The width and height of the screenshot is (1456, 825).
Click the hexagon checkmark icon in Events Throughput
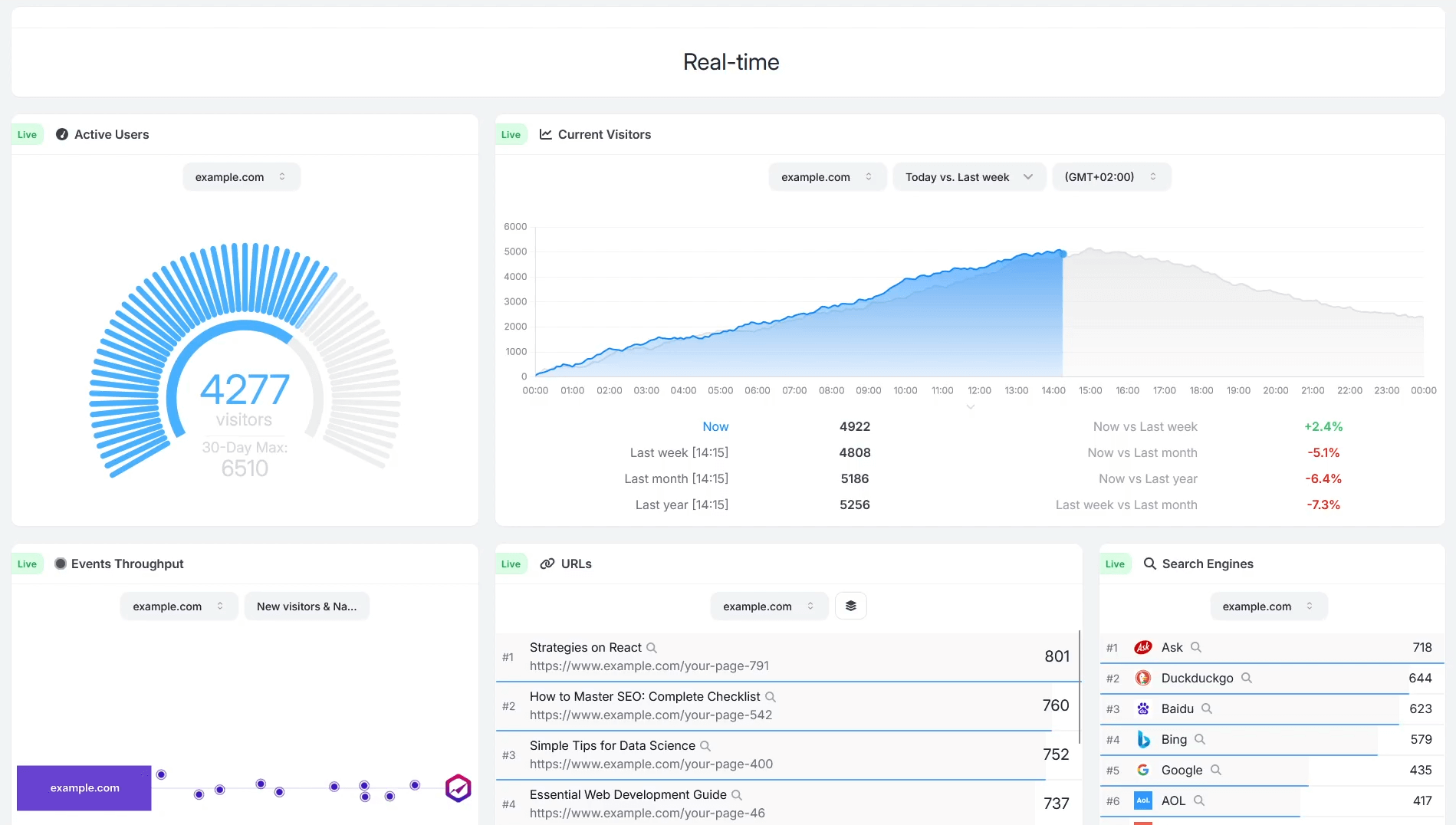(458, 787)
